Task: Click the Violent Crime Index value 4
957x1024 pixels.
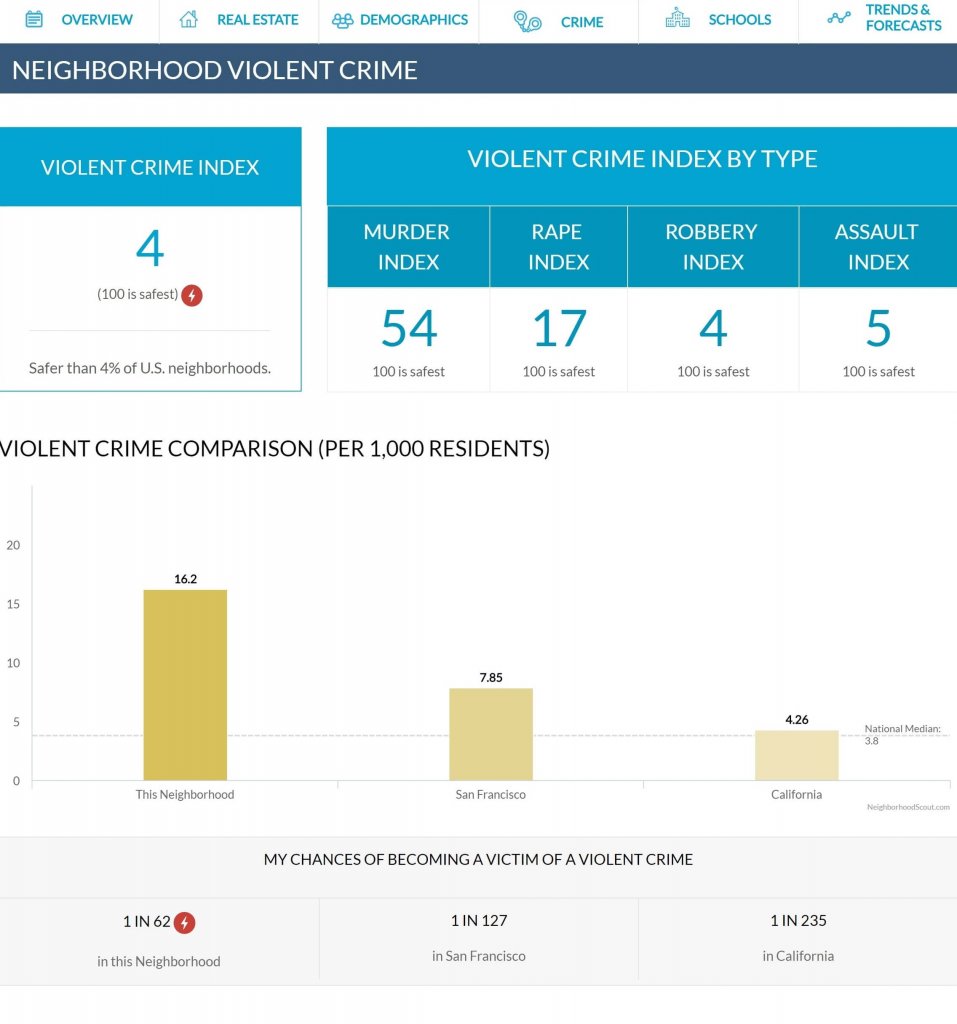Action: 149,249
